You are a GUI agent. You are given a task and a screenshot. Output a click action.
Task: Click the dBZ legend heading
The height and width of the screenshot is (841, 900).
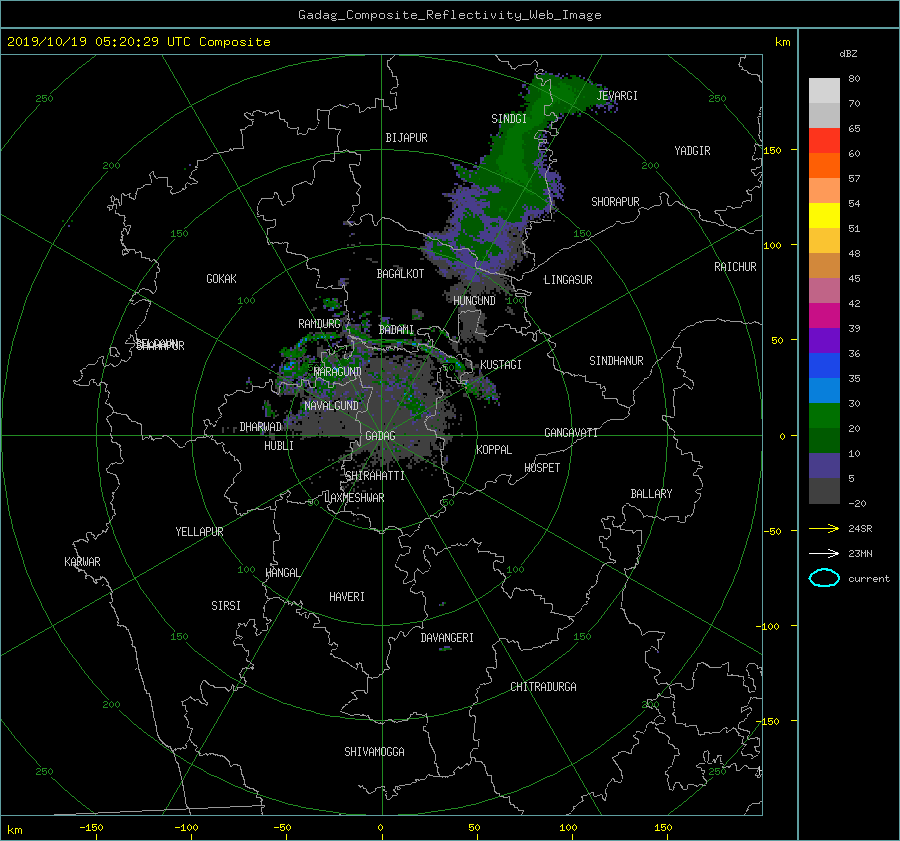848,54
